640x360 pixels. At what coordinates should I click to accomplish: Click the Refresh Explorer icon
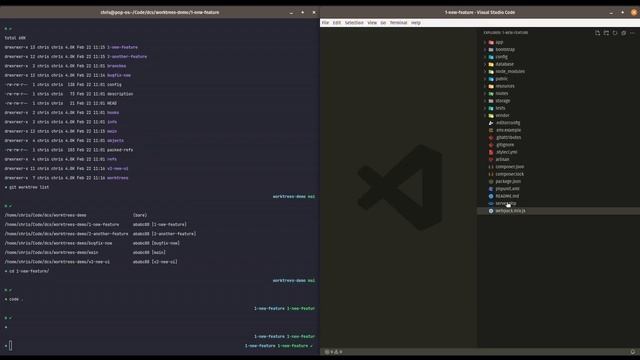tap(615, 33)
